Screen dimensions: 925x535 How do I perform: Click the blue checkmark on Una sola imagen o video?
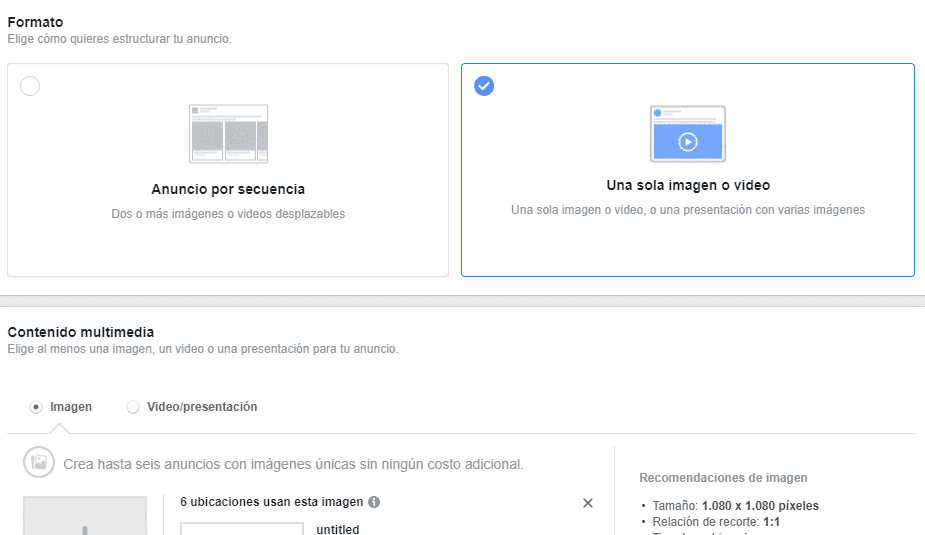pyautogui.click(x=484, y=86)
